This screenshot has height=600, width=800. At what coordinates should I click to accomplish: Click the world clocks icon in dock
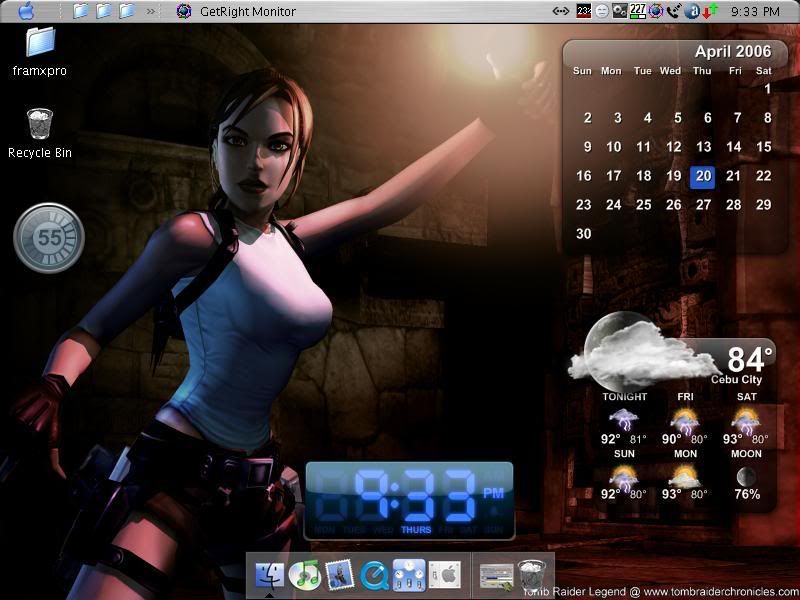pos(409,574)
